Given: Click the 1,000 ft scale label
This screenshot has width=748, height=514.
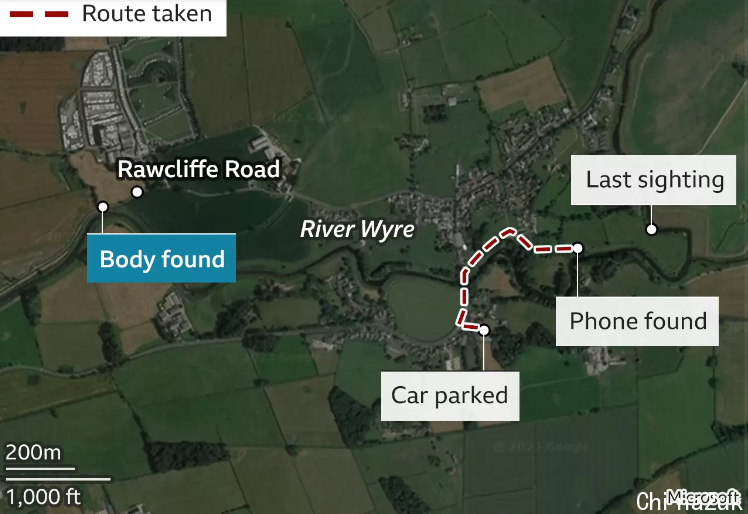Looking at the screenshot, I should click(x=43, y=497).
